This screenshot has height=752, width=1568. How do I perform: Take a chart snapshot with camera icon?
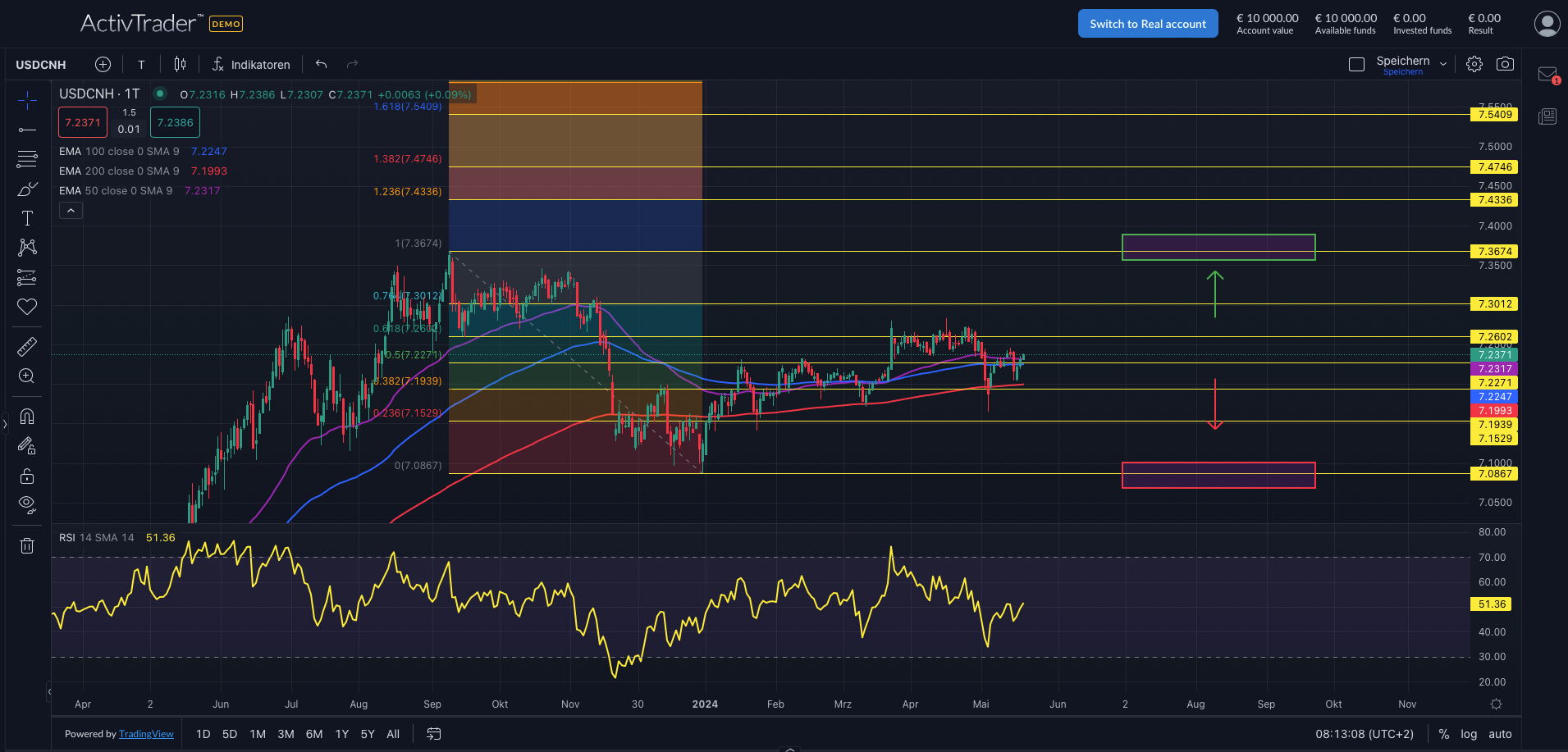click(x=1506, y=63)
